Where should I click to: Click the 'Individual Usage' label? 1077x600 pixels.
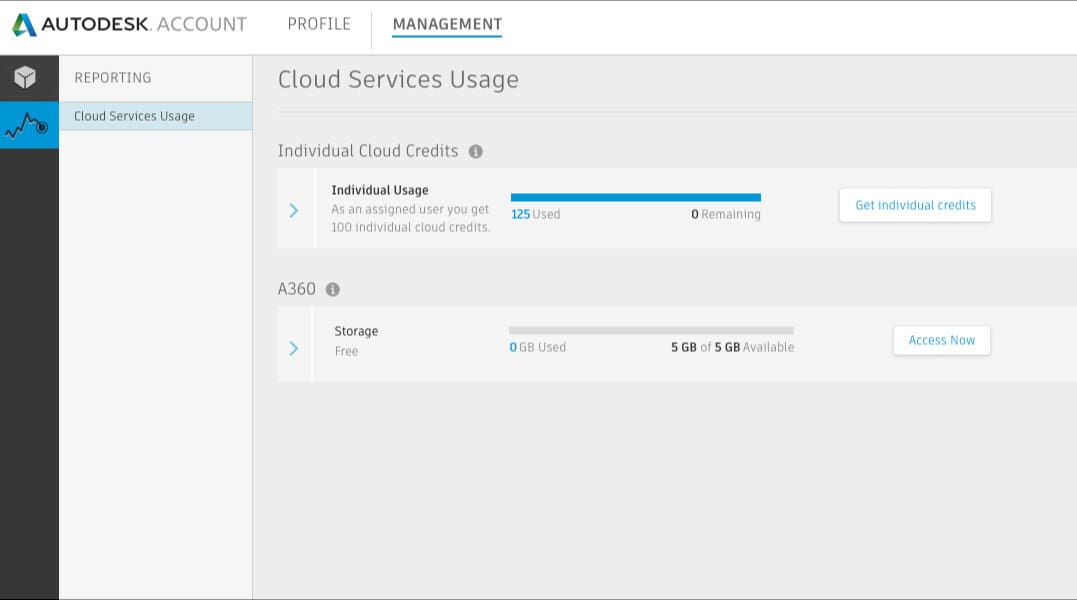tap(380, 190)
